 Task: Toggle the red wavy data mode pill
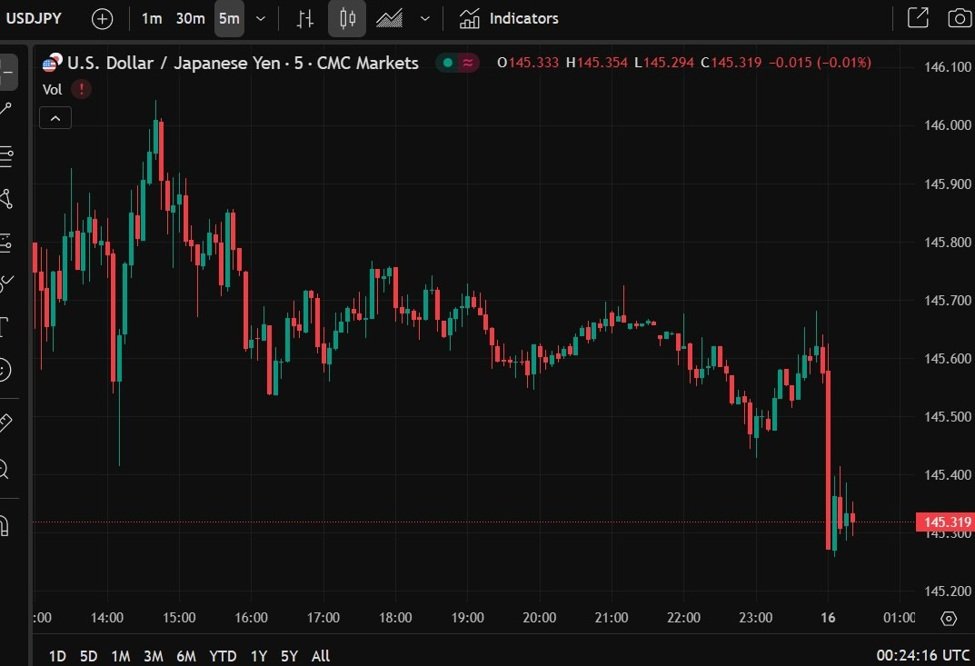pyautogui.click(x=468, y=63)
